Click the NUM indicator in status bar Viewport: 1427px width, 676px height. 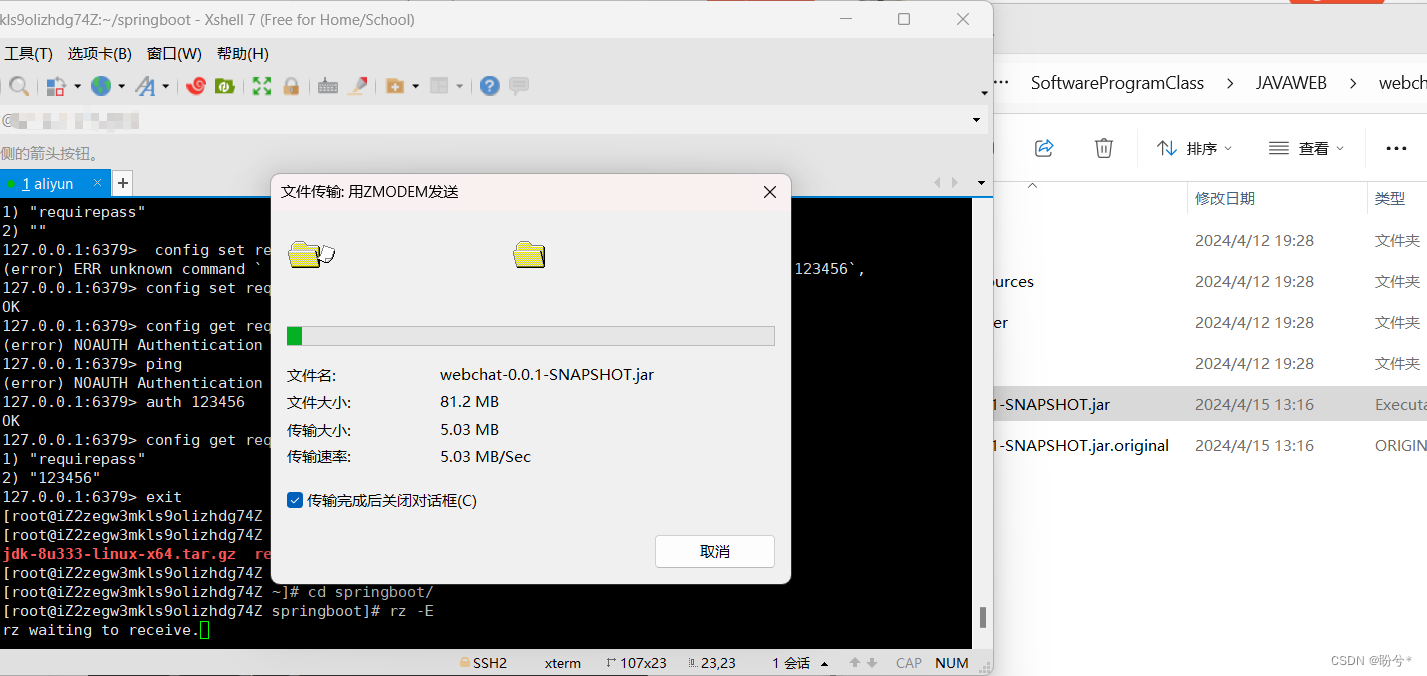952,663
